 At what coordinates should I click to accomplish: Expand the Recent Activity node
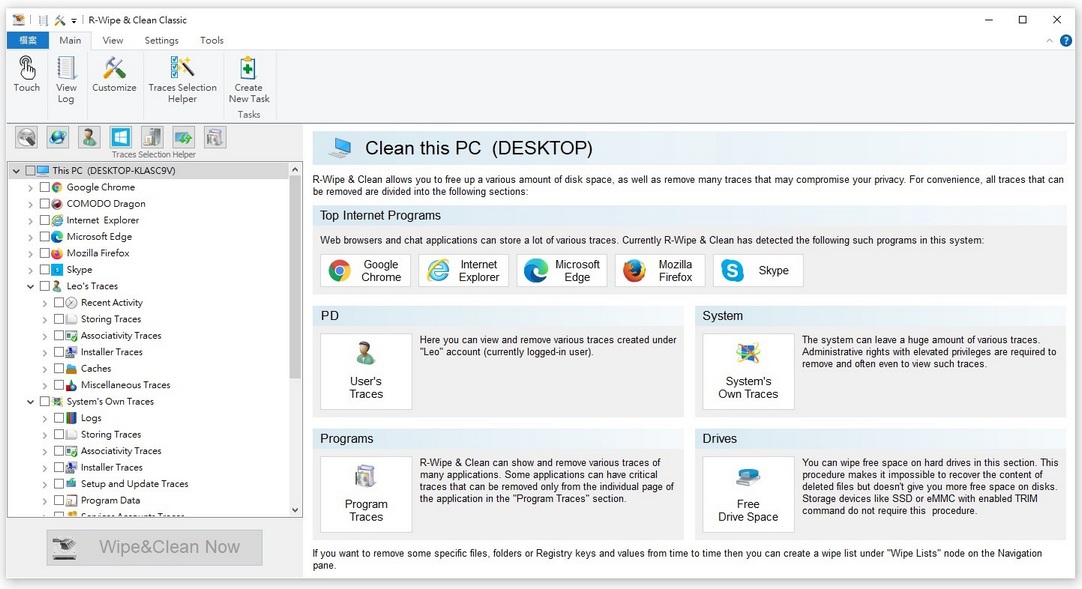[45, 303]
